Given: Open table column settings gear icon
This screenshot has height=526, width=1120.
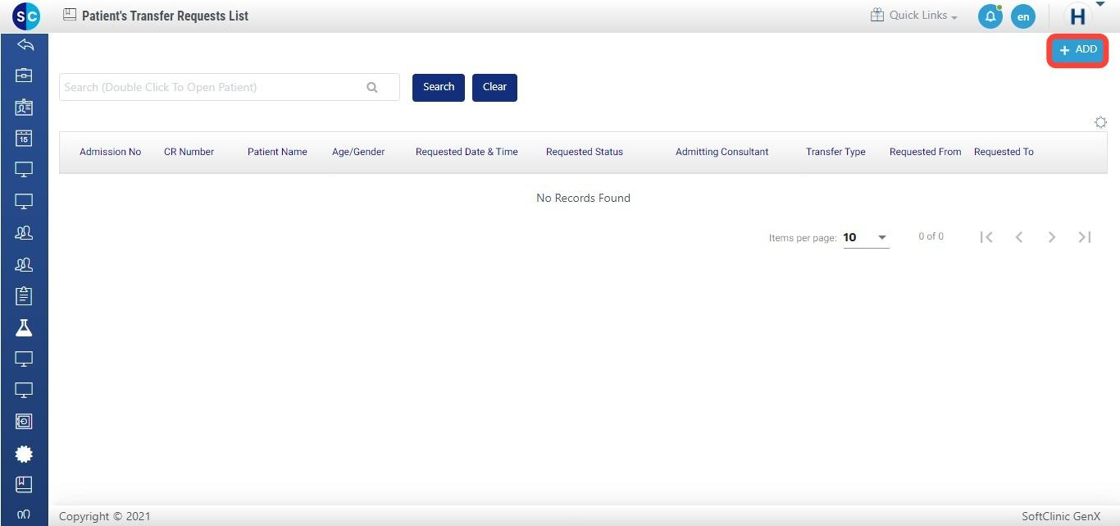Looking at the screenshot, I should (1100, 122).
